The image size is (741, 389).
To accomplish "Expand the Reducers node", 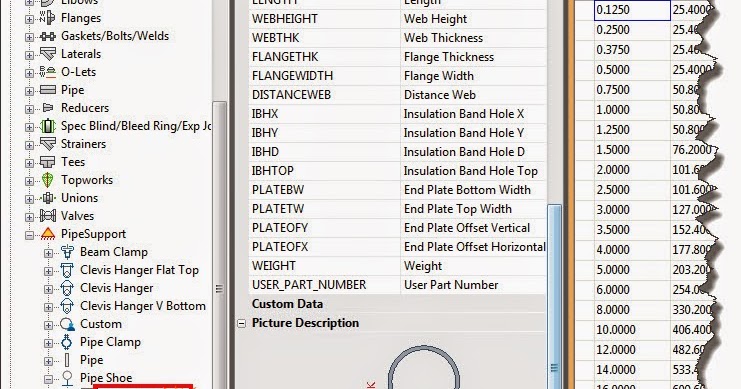I will pos(29,109).
